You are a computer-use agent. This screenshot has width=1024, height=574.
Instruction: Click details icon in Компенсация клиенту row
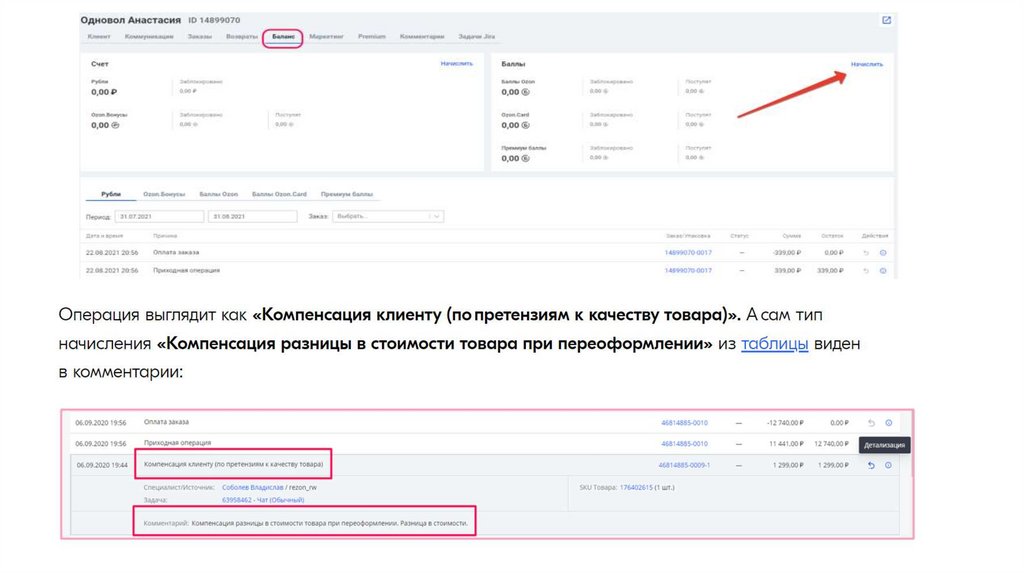(x=888, y=465)
